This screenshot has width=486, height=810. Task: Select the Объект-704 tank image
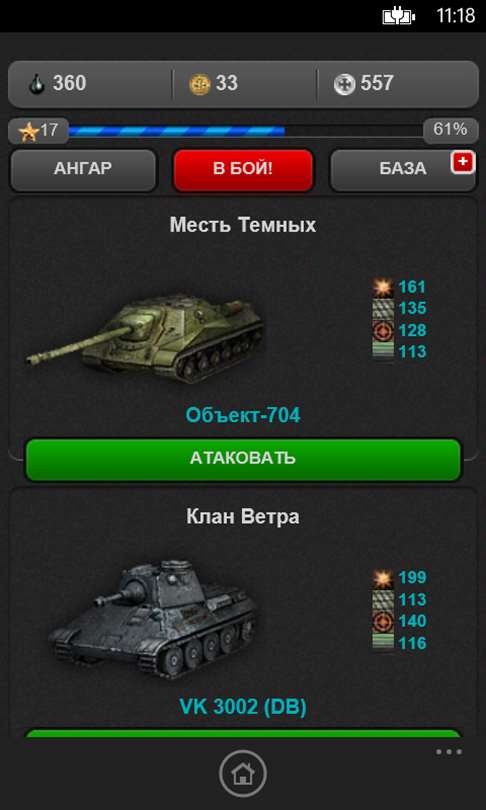[146, 337]
